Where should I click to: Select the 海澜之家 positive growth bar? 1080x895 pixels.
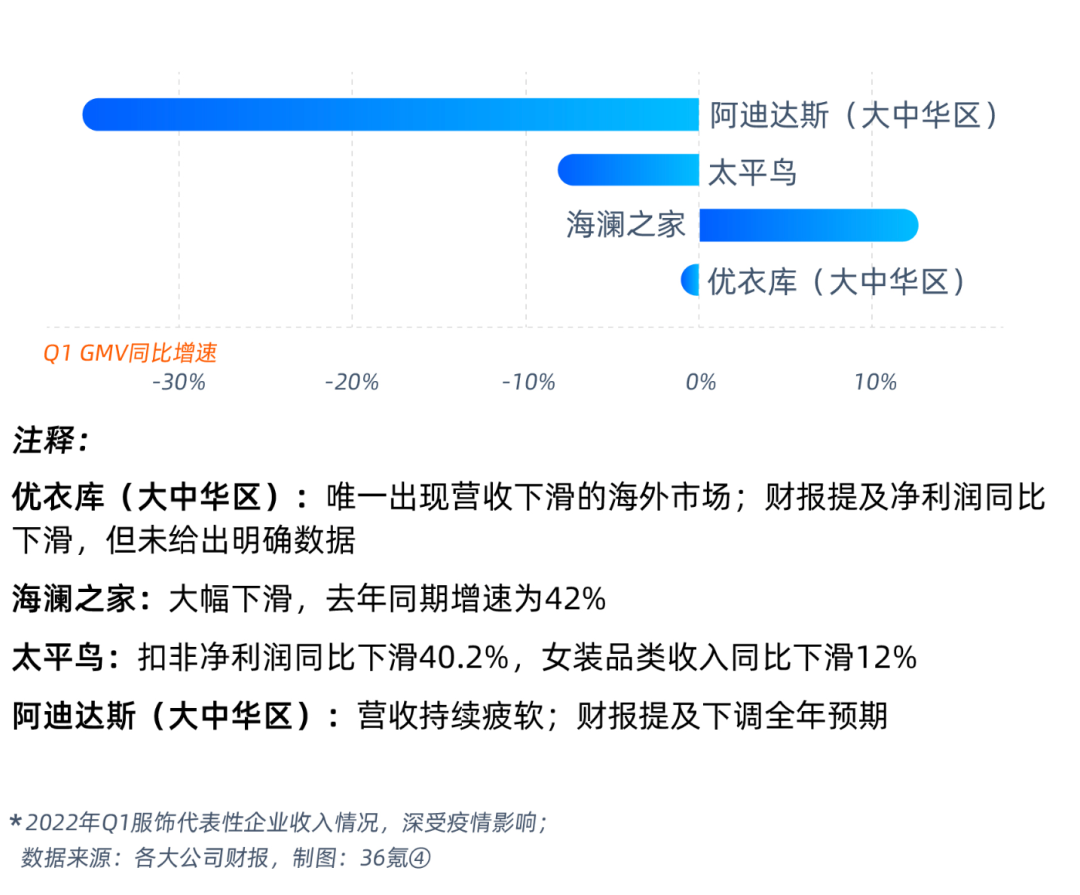tap(808, 225)
